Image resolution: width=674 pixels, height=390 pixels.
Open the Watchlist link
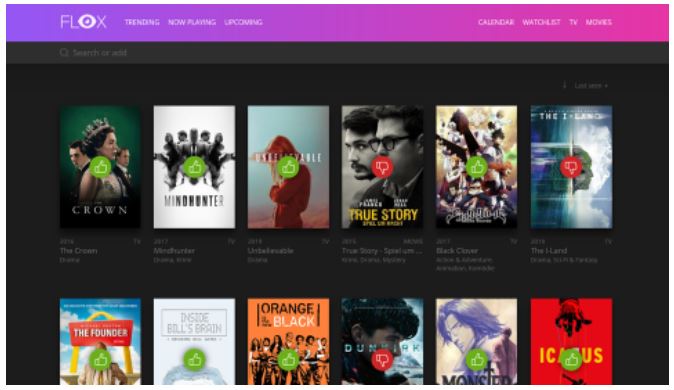(x=542, y=22)
